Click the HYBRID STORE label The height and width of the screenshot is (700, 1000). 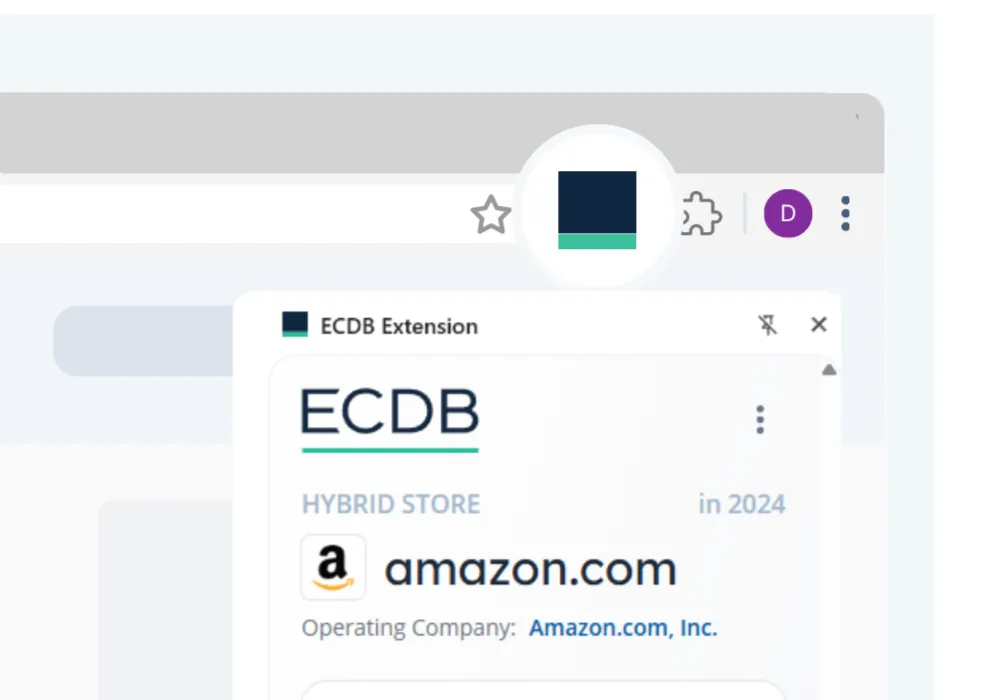tap(391, 504)
